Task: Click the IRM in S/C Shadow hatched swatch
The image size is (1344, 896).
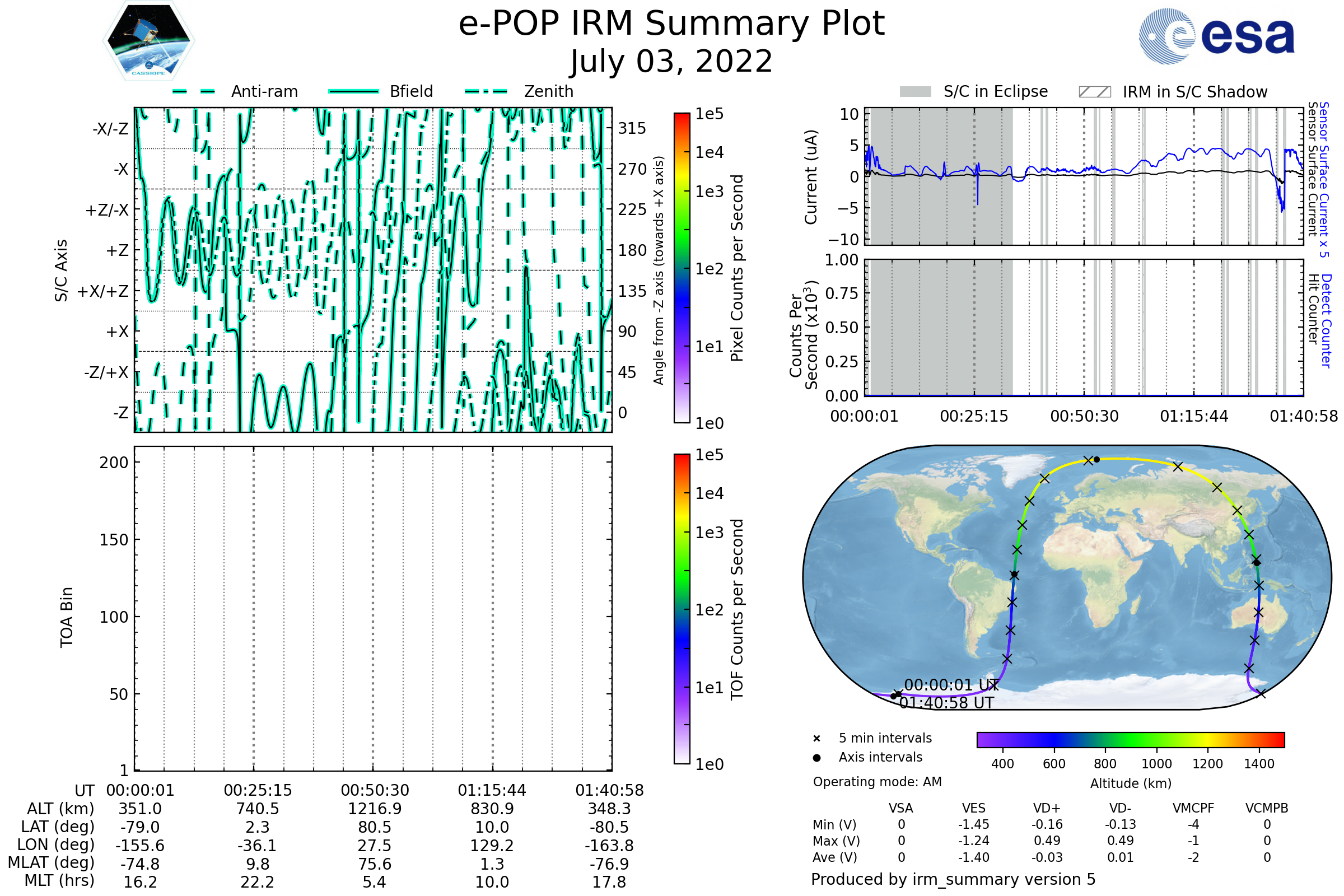Action: [x=1094, y=92]
